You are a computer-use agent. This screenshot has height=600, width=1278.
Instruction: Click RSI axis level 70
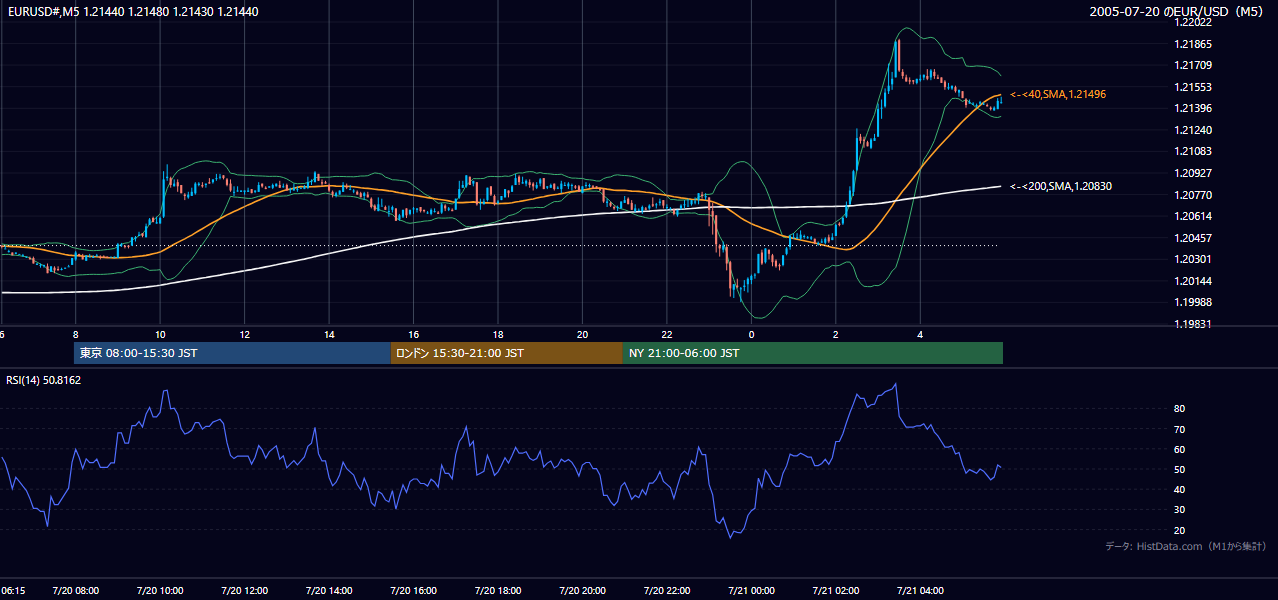[x=1180, y=429]
